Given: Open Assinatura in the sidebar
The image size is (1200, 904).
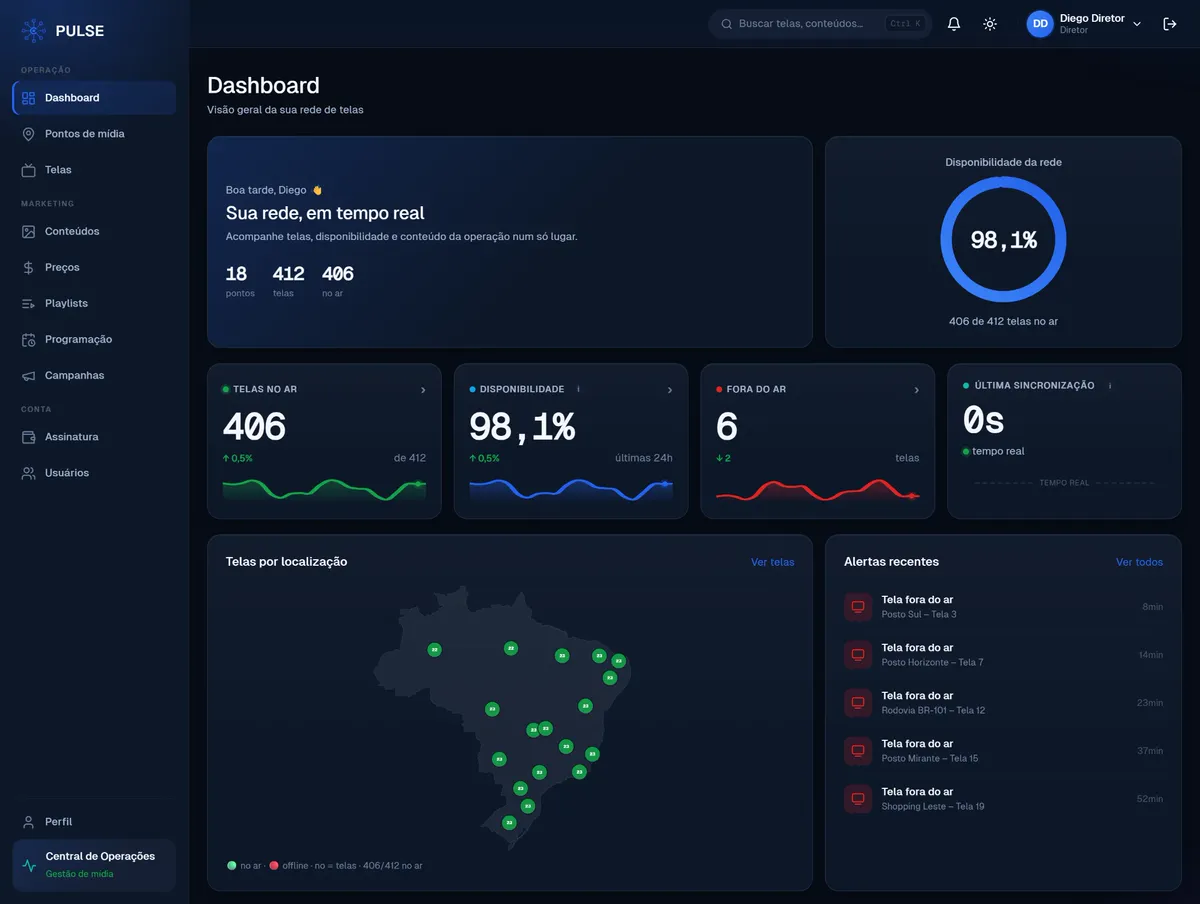Looking at the screenshot, I should click(x=94, y=437).
